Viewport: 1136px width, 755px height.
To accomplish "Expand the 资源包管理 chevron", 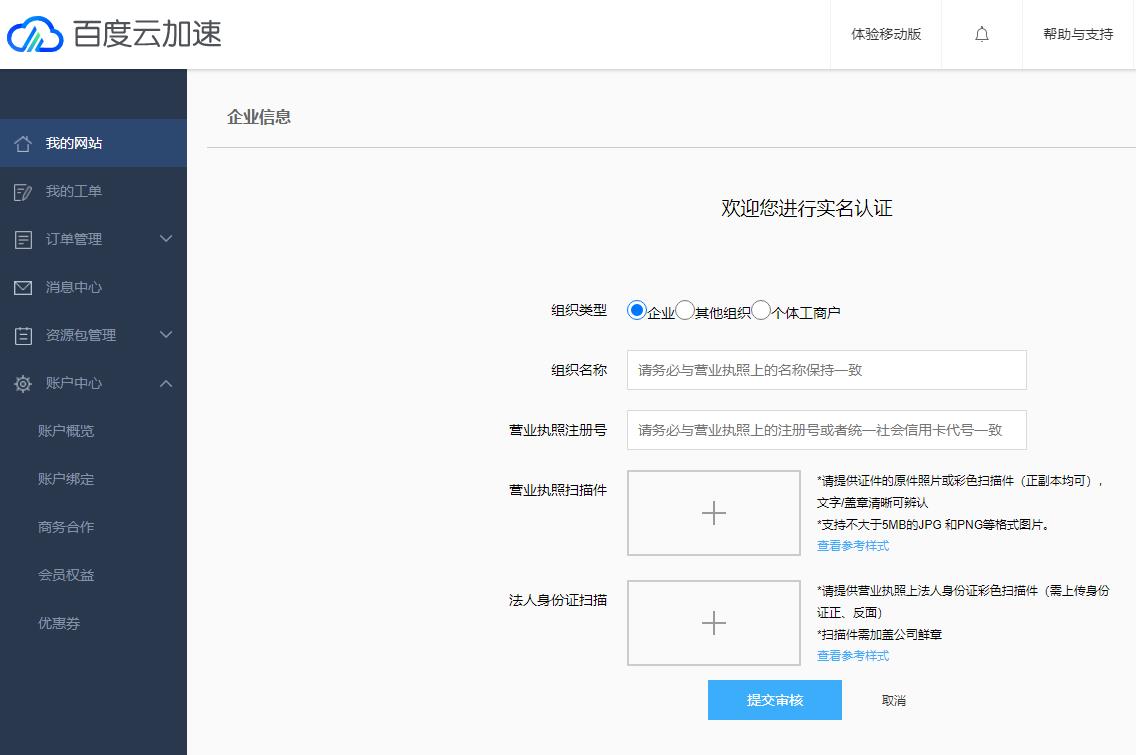I will pyautogui.click(x=166, y=334).
